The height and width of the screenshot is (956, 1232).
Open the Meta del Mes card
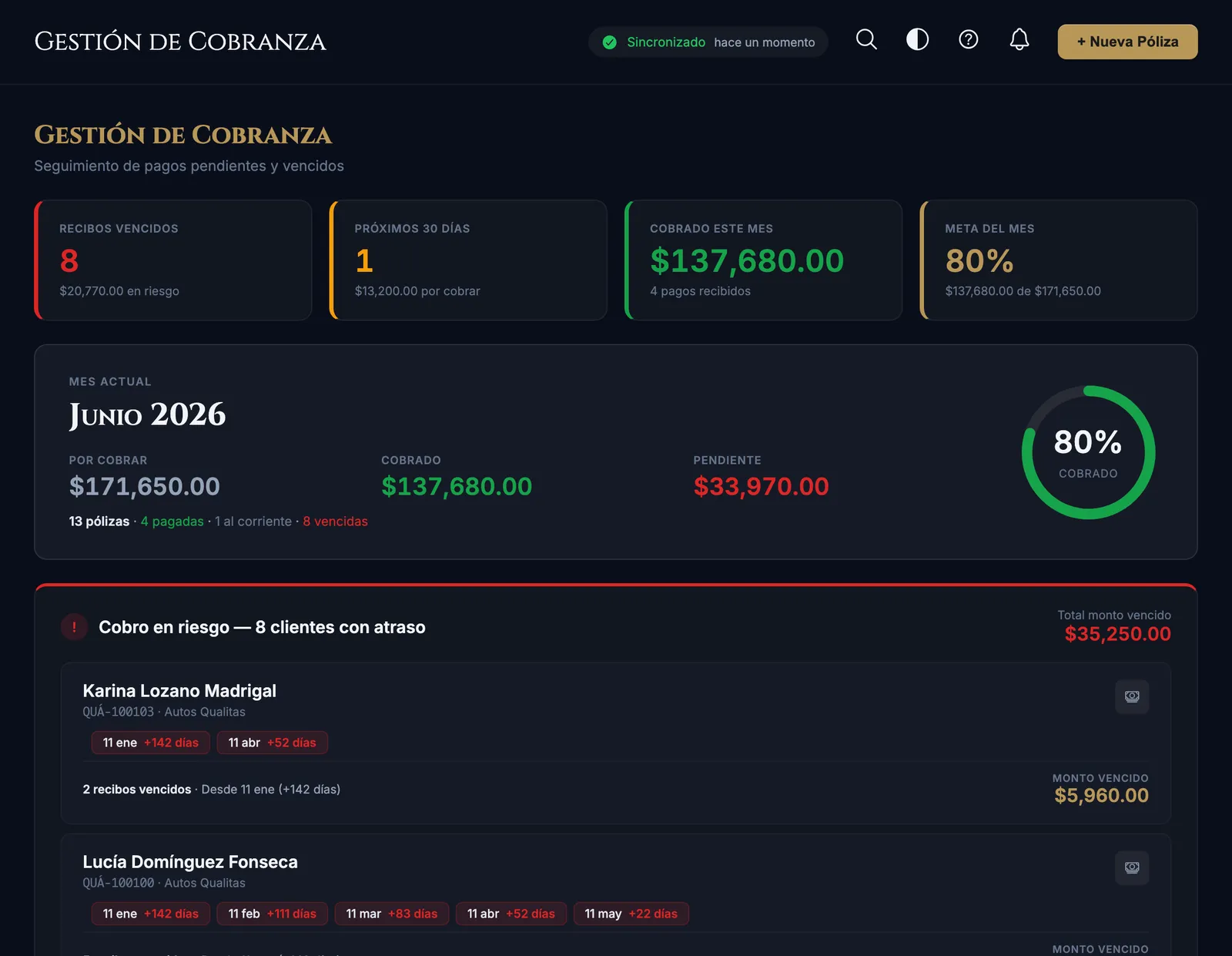pos(1059,260)
